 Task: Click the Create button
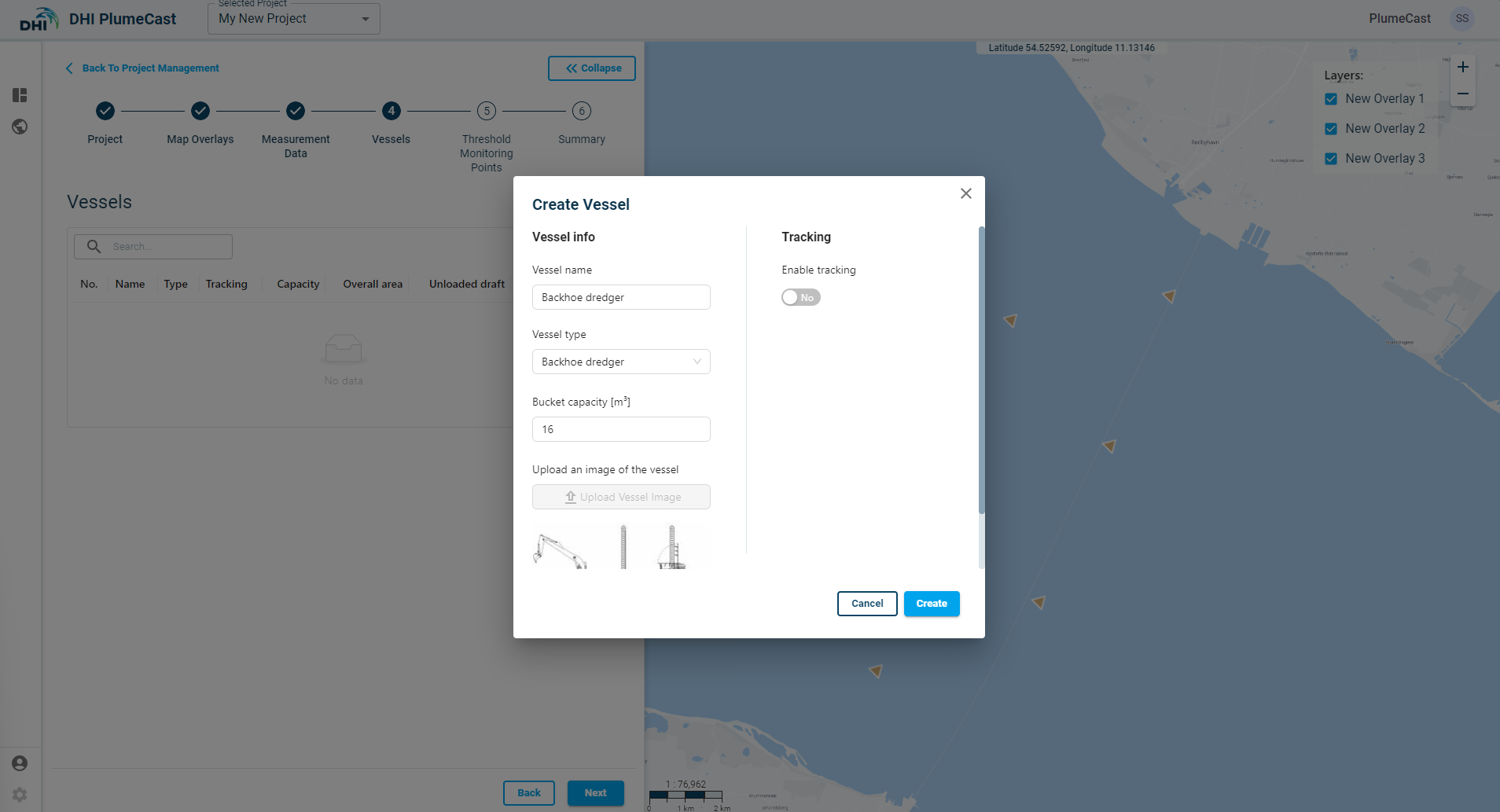932,604
